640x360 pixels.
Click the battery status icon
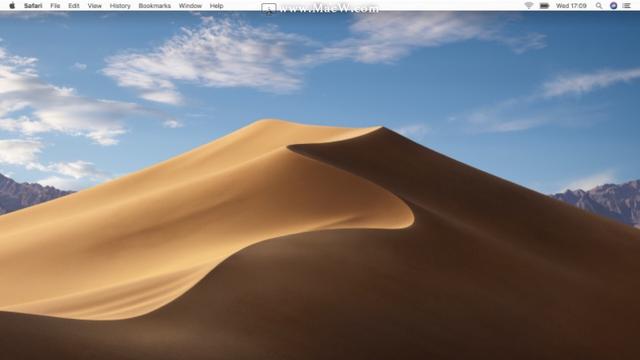click(x=544, y=6)
